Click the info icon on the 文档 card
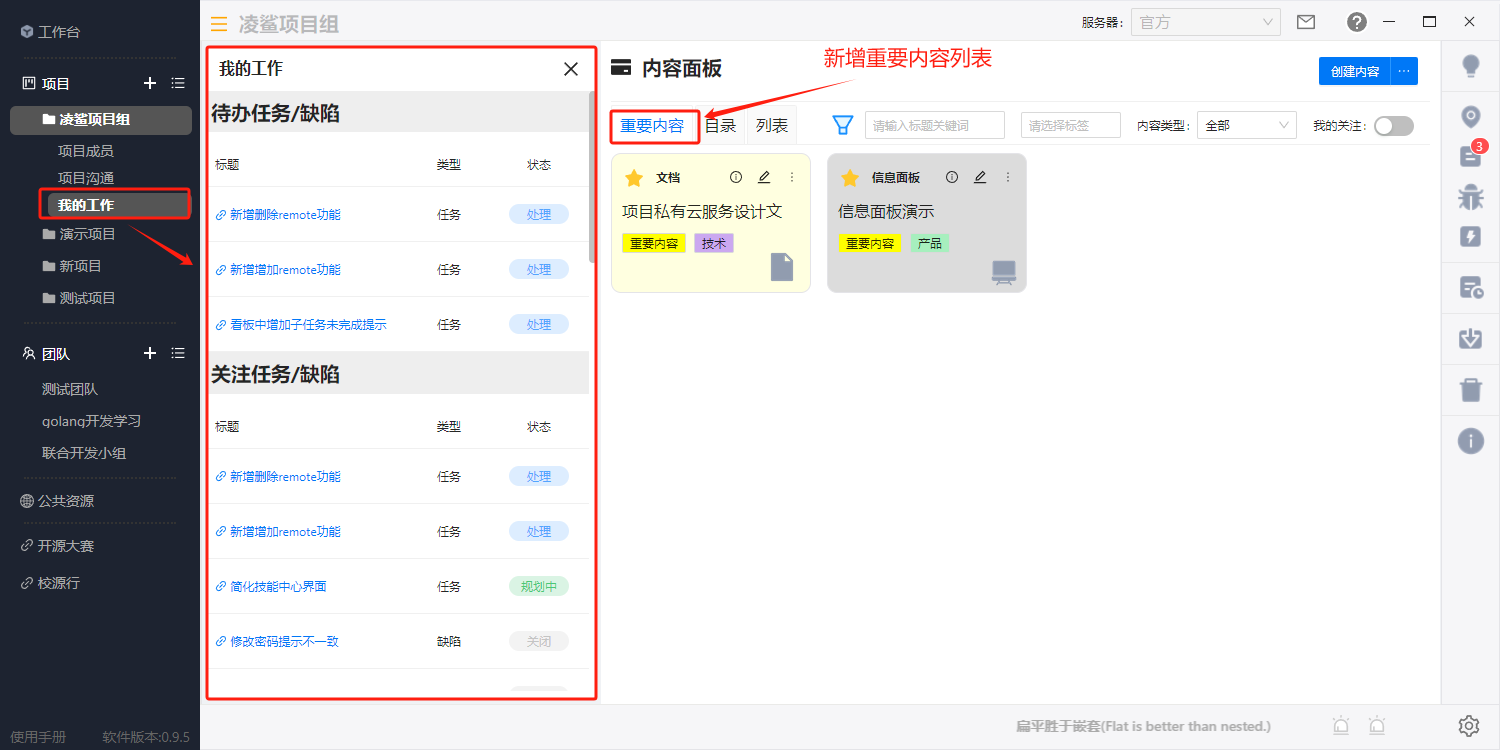Screen dimensions: 1500x750 click(736, 177)
